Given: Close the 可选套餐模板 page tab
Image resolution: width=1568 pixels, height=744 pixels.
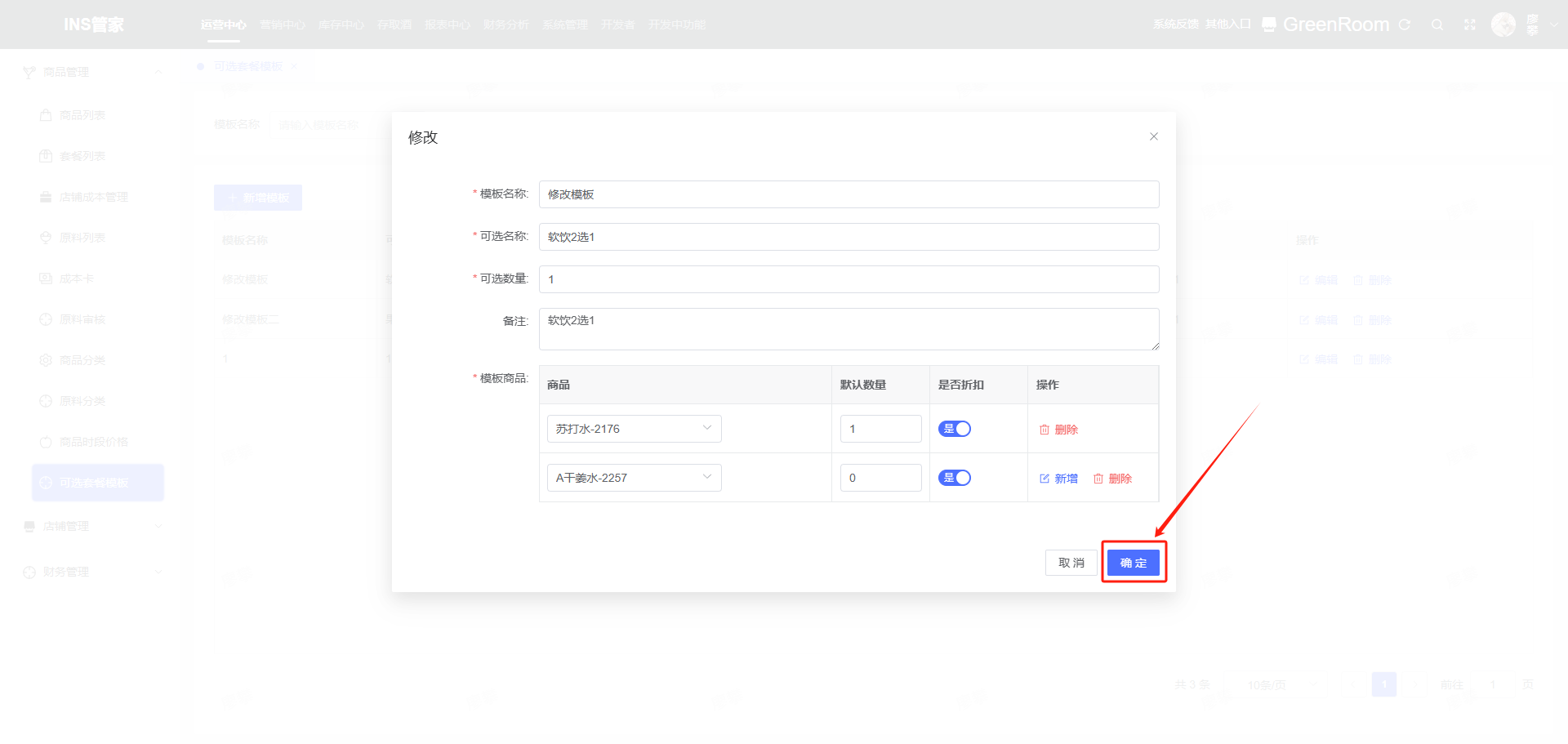Looking at the screenshot, I should [x=294, y=66].
